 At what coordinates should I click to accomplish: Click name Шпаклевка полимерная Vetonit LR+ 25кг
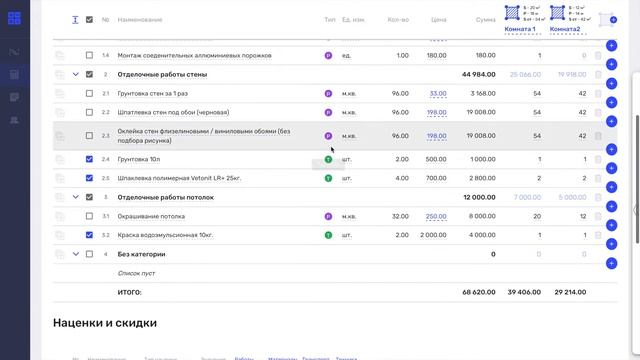click(x=179, y=178)
